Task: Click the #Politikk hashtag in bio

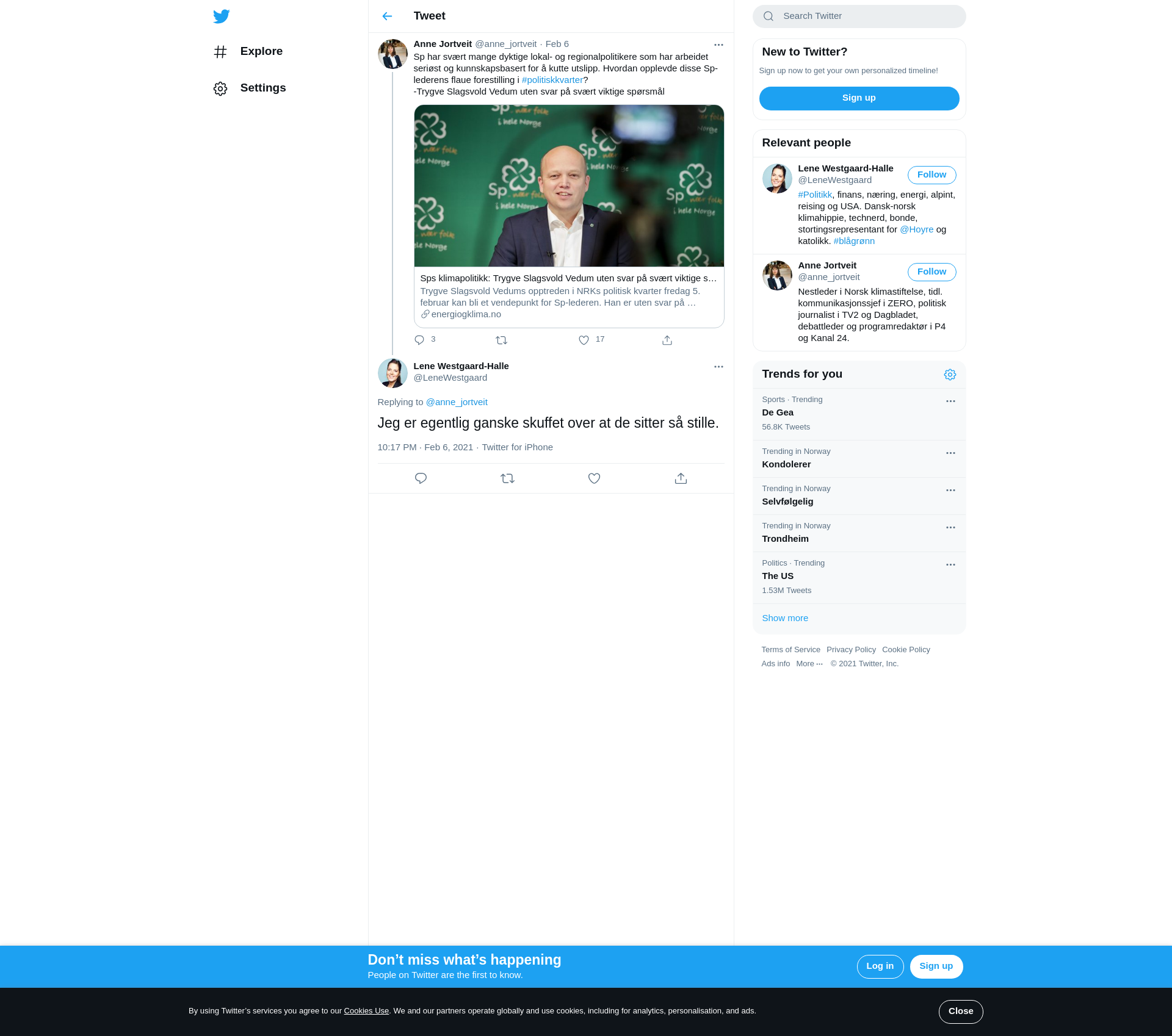Action: point(815,195)
